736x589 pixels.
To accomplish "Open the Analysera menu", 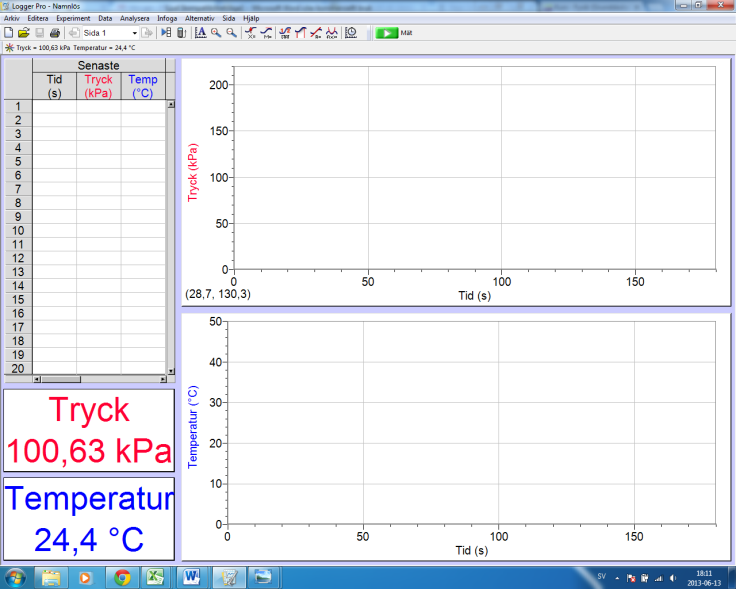I will click(135, 18).
